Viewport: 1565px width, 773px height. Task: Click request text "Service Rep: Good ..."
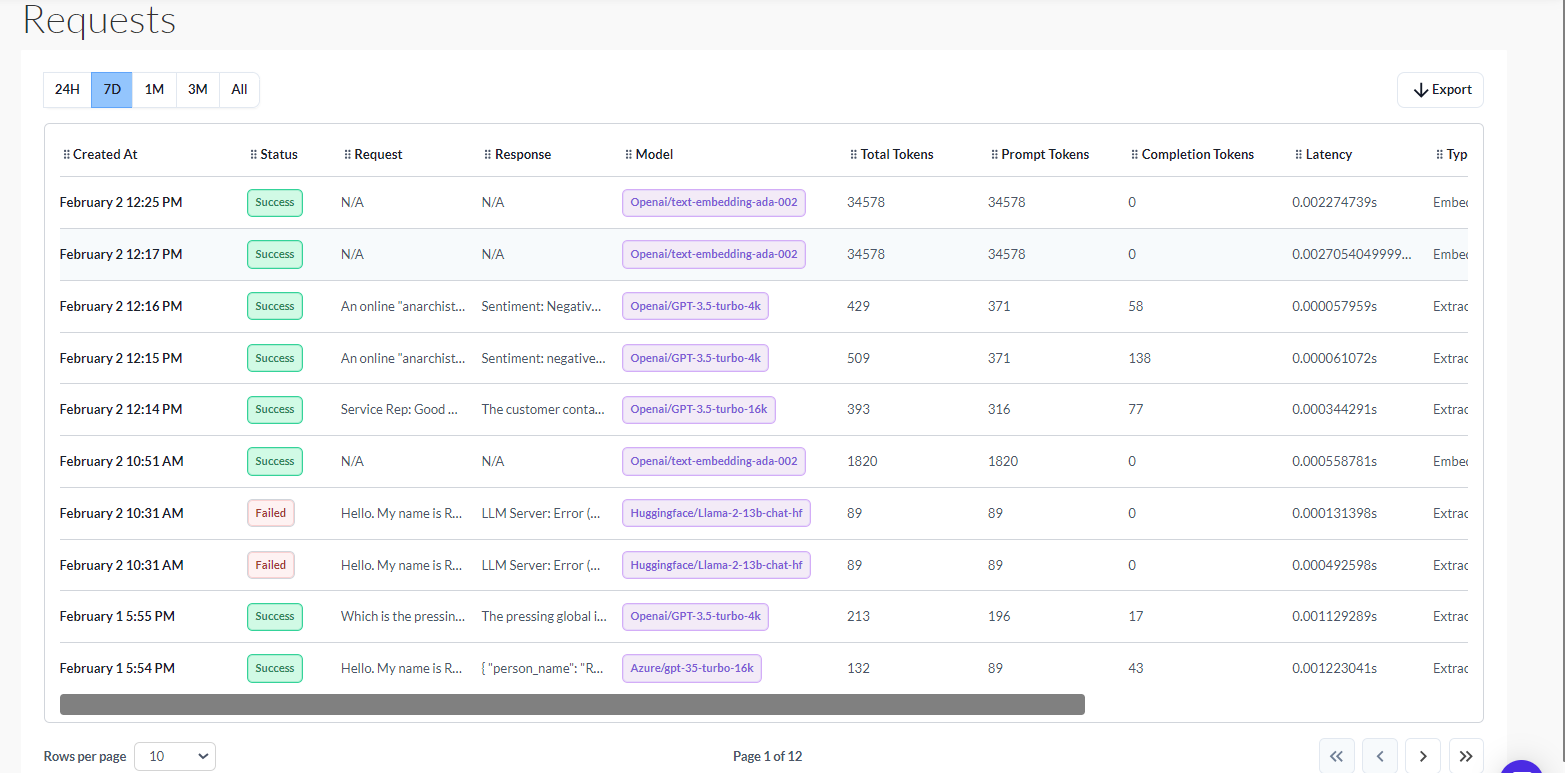(399, 409)
